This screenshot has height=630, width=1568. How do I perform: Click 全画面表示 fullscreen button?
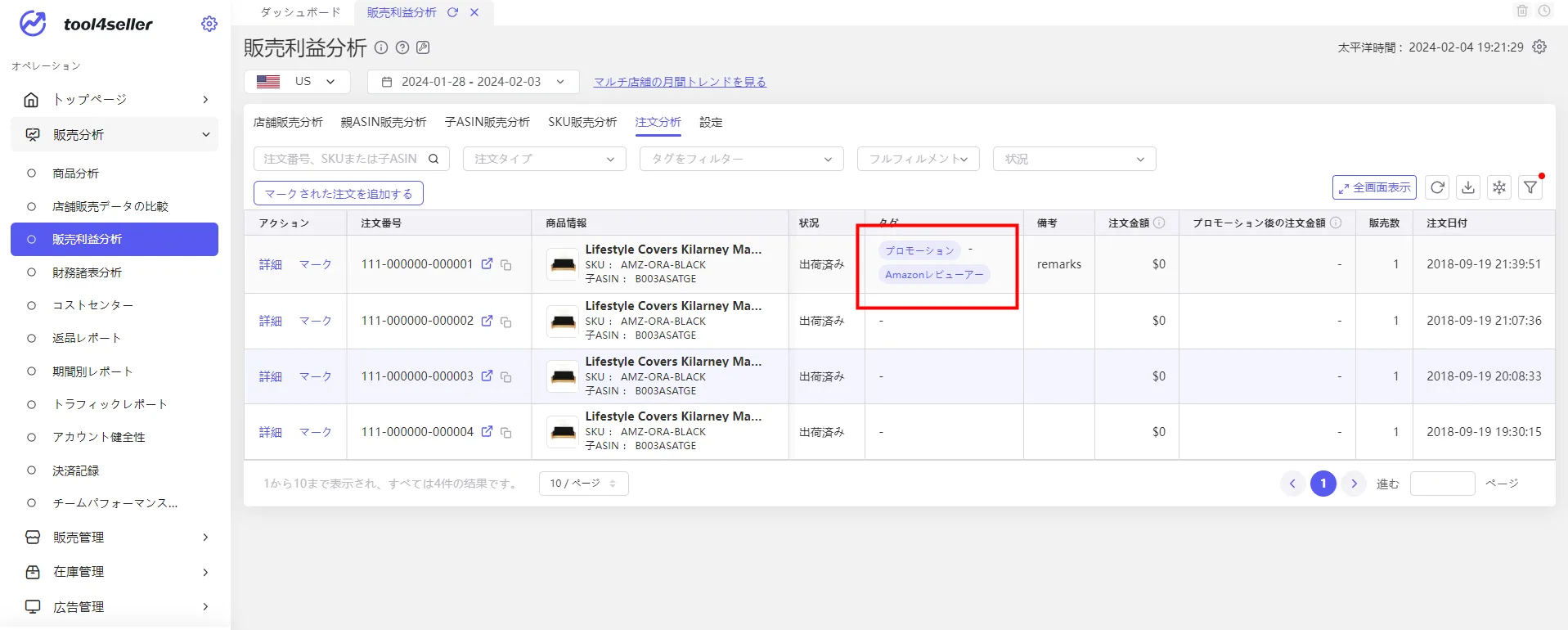pos(1374,187)
